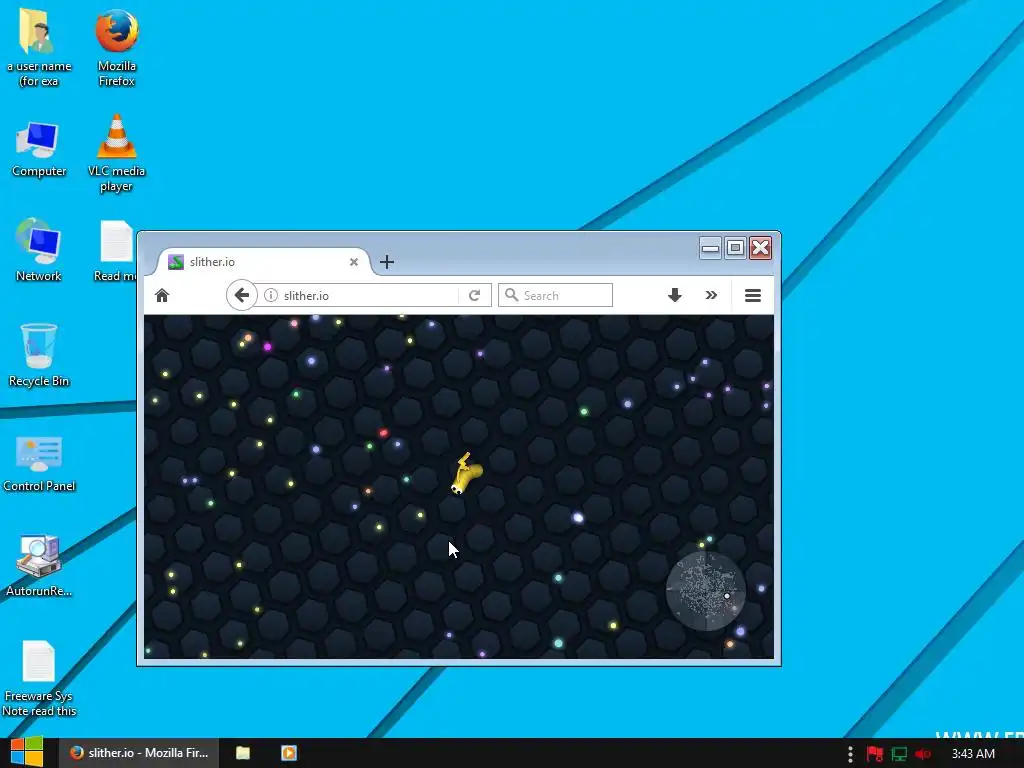1024x768 pixels.
Task: Switch to the slither.io tab
Action: point(263,262)
